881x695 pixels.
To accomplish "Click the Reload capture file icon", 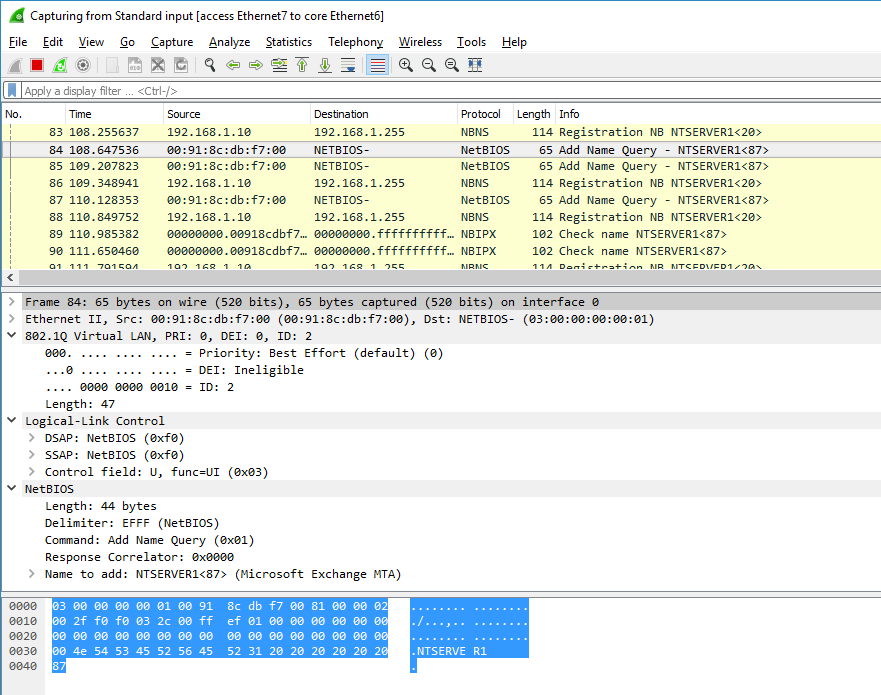I will coord(181,65).
